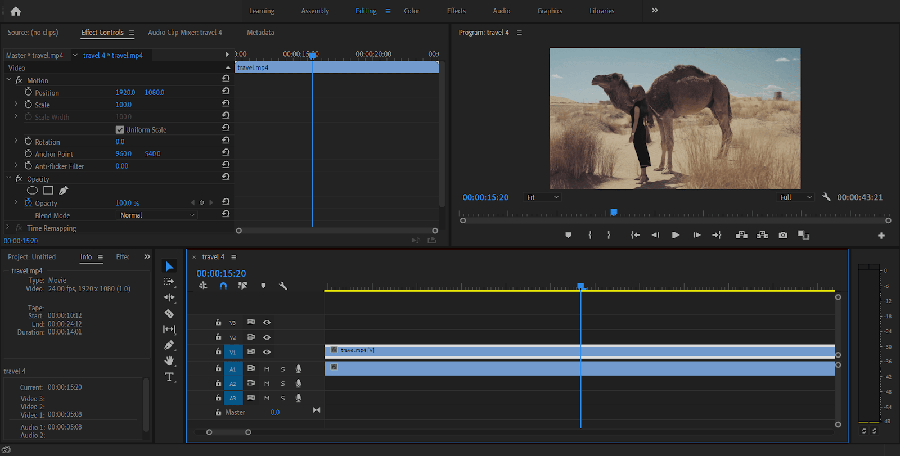Open Program Monitor wrench settings
This screenshot has width=900, height=456.
pyautogui.click(x=827, y=197)
